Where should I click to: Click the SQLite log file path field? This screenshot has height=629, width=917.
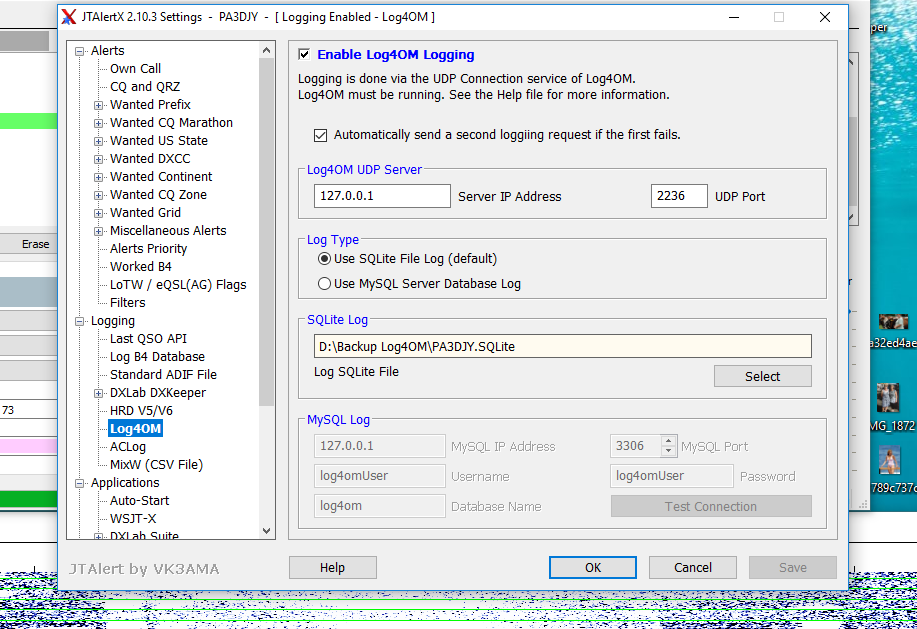[x=563, y=346]
